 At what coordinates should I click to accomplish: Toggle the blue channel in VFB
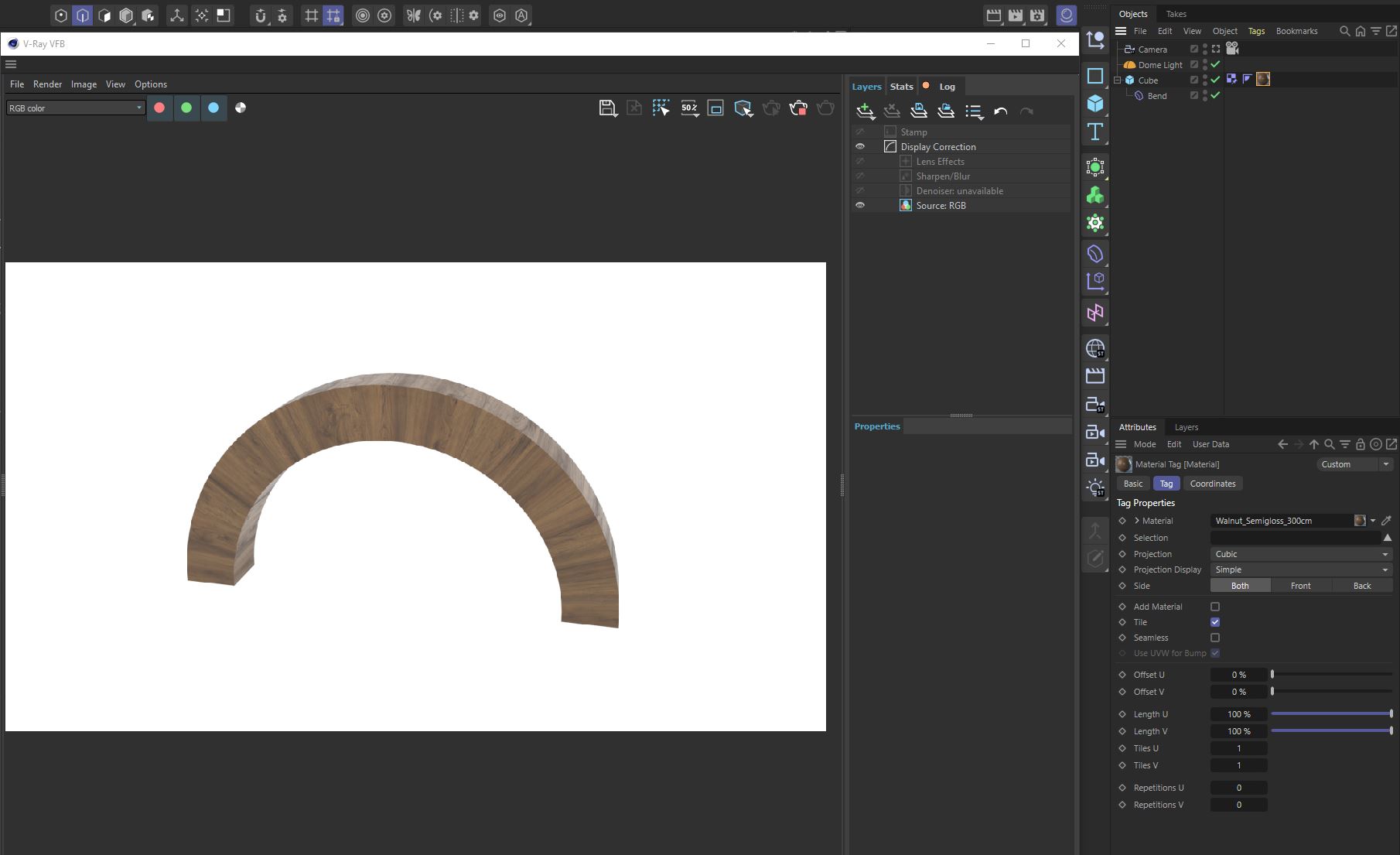pyautogui.click(x=213, y=108)
